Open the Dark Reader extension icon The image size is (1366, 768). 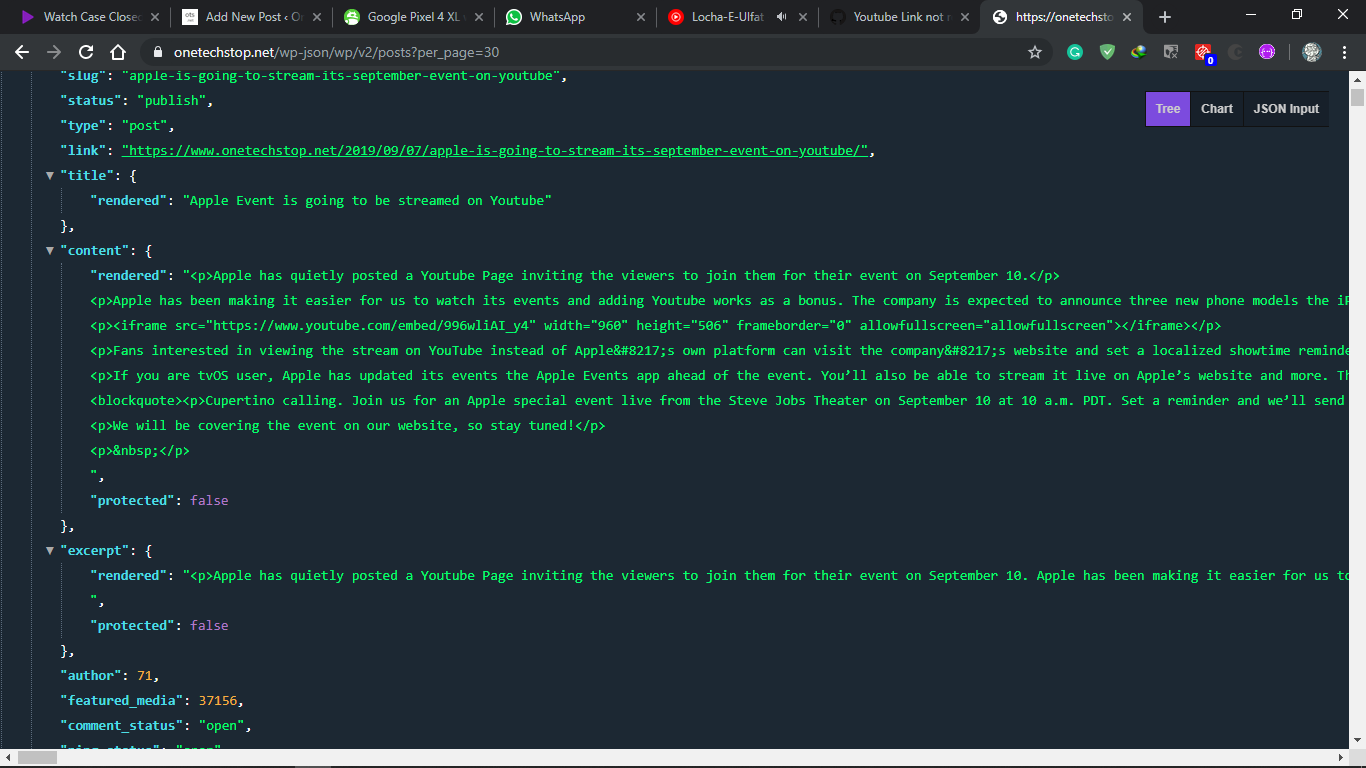click(x=1235, y=51)
